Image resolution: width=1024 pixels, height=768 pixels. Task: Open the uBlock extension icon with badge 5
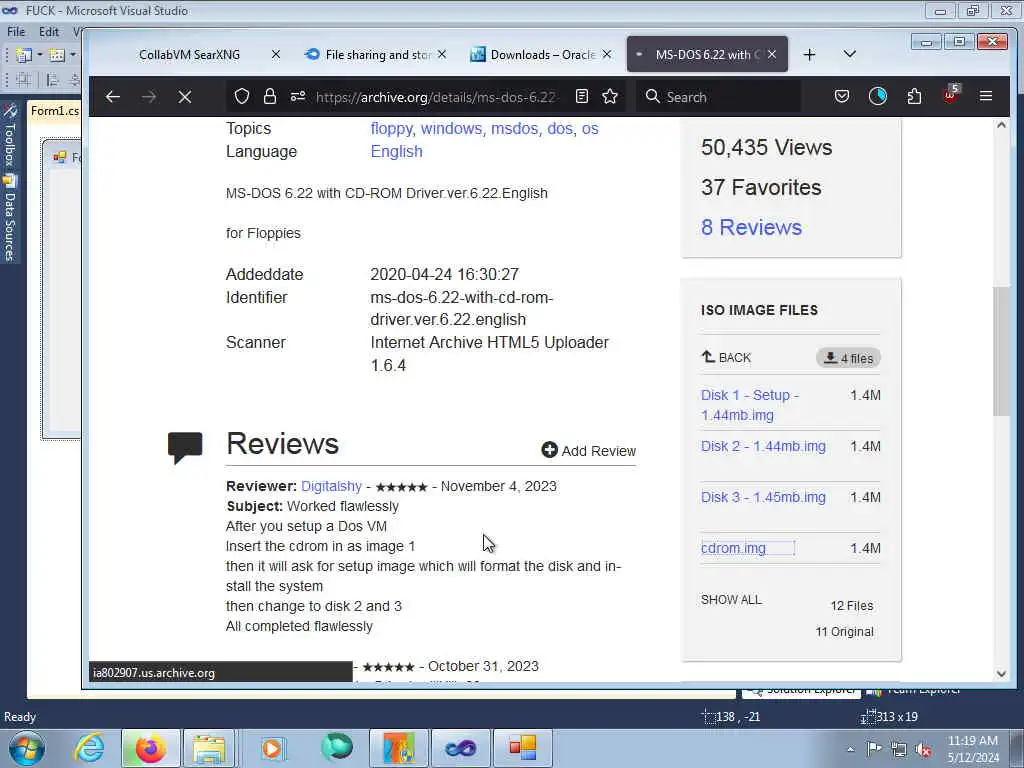950,95
